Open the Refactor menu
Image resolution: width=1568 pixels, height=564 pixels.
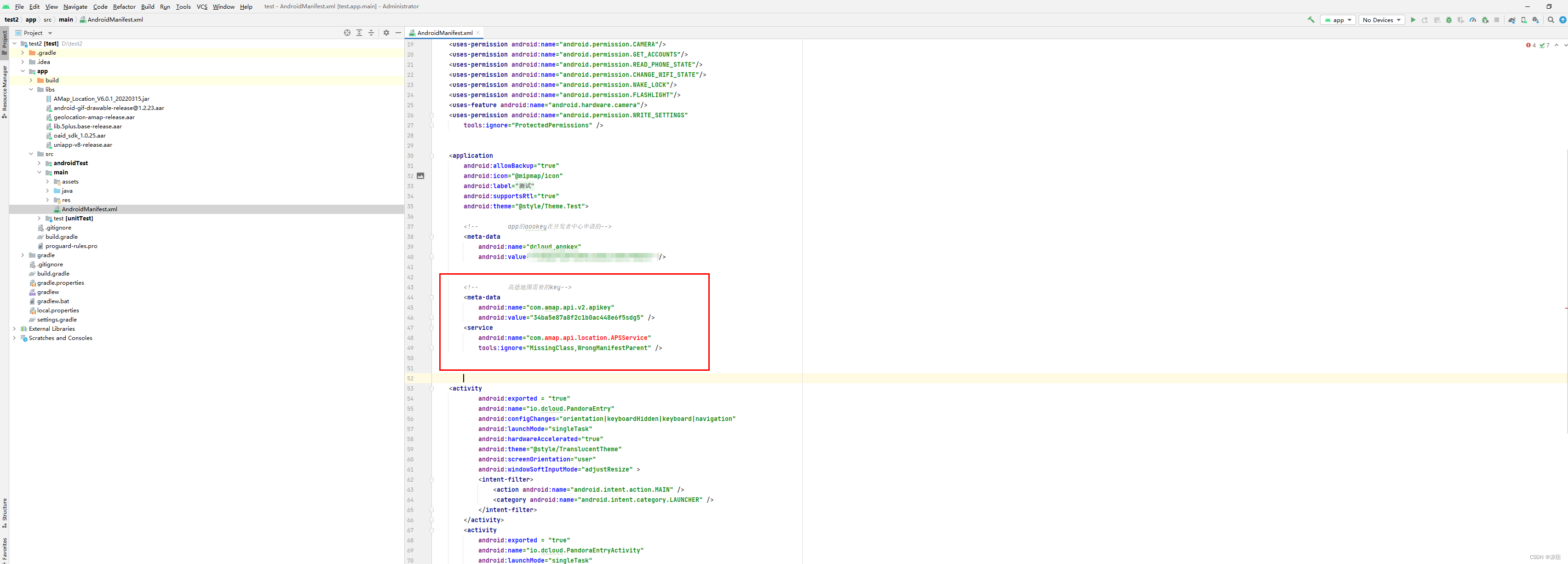(x=124, y=7)
